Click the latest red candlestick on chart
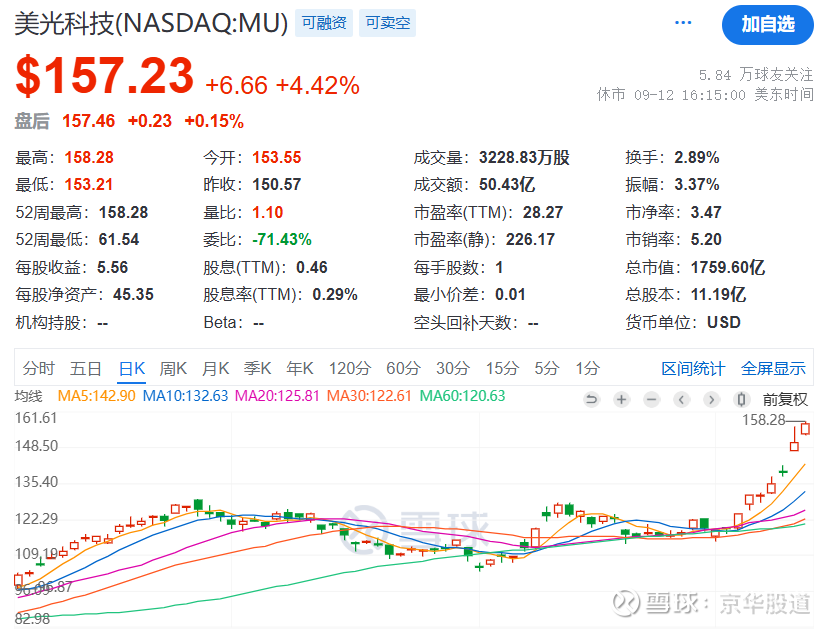Image resolution: width=834 pixels, height=629 pixels. click(x=805, y=428)
